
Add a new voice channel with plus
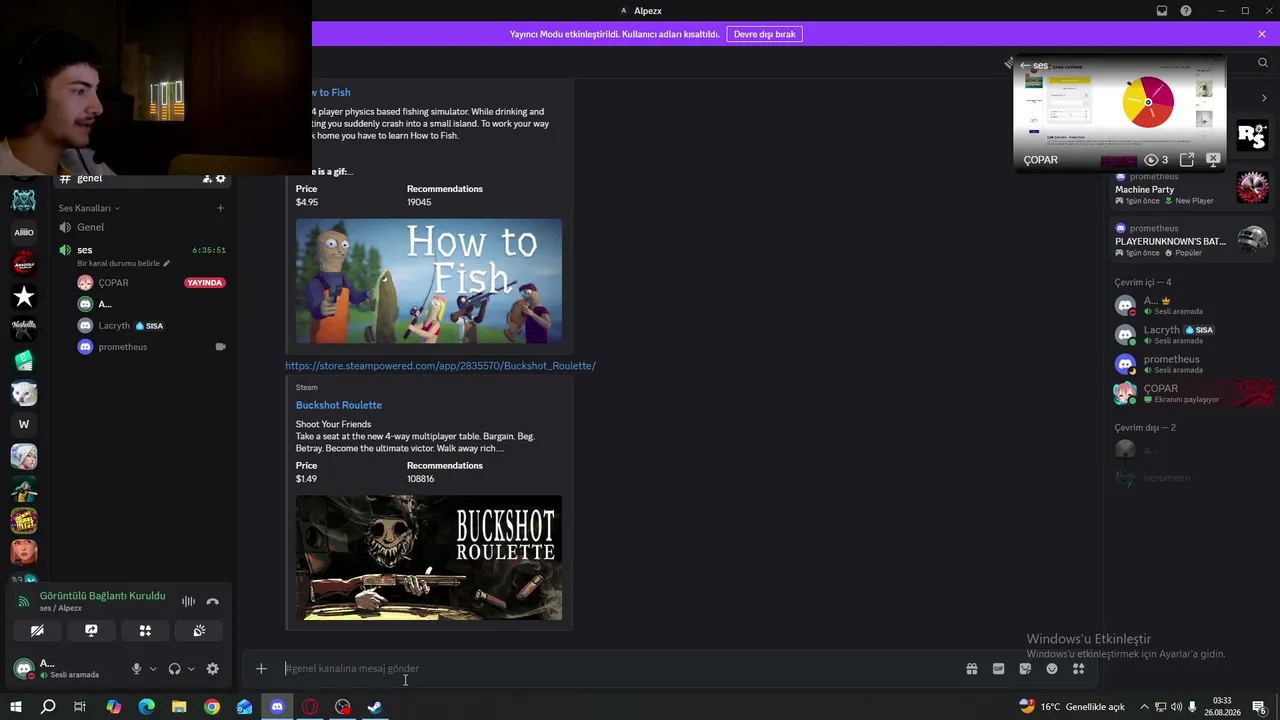point(220,208)
